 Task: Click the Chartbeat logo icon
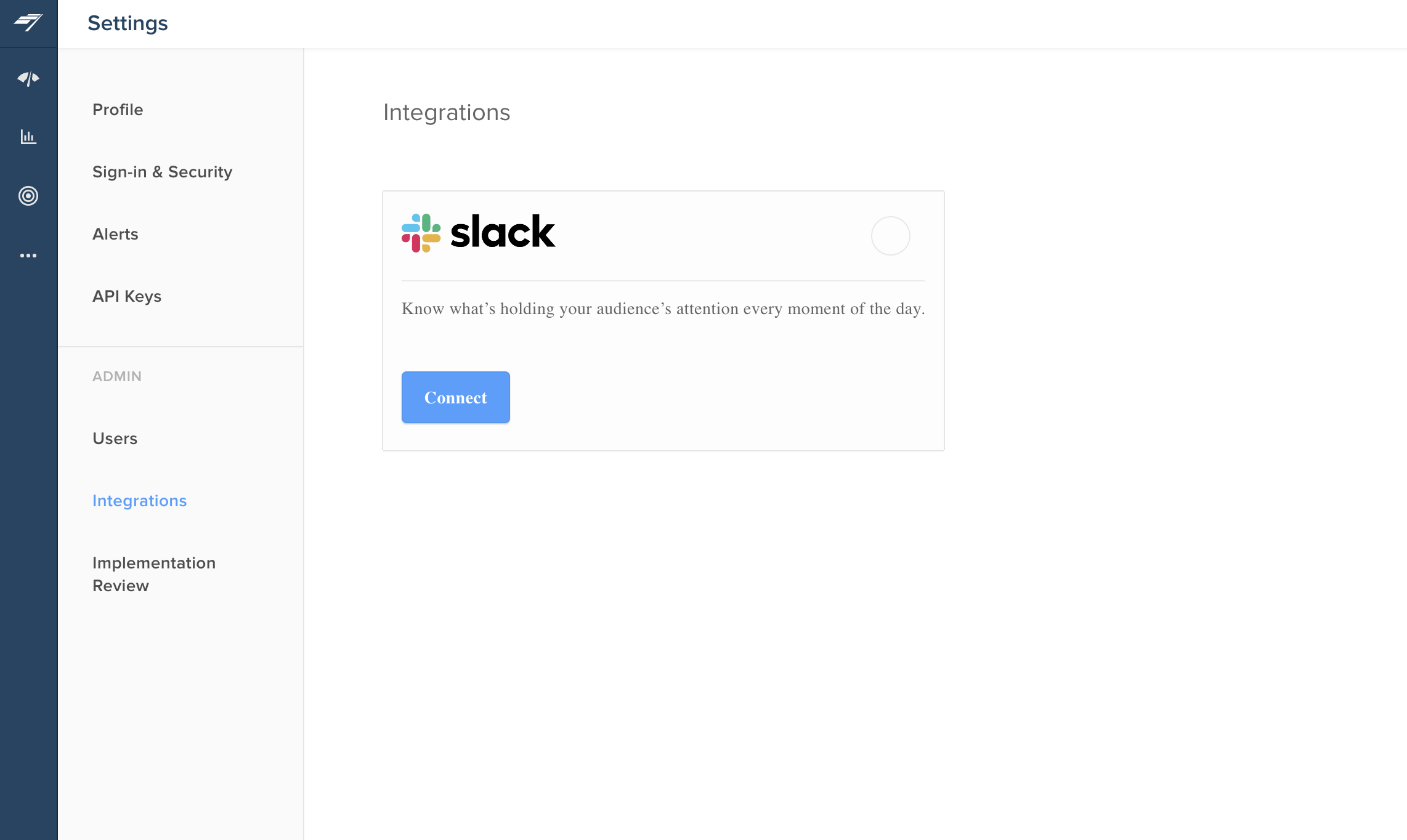[x=28, y=23]
